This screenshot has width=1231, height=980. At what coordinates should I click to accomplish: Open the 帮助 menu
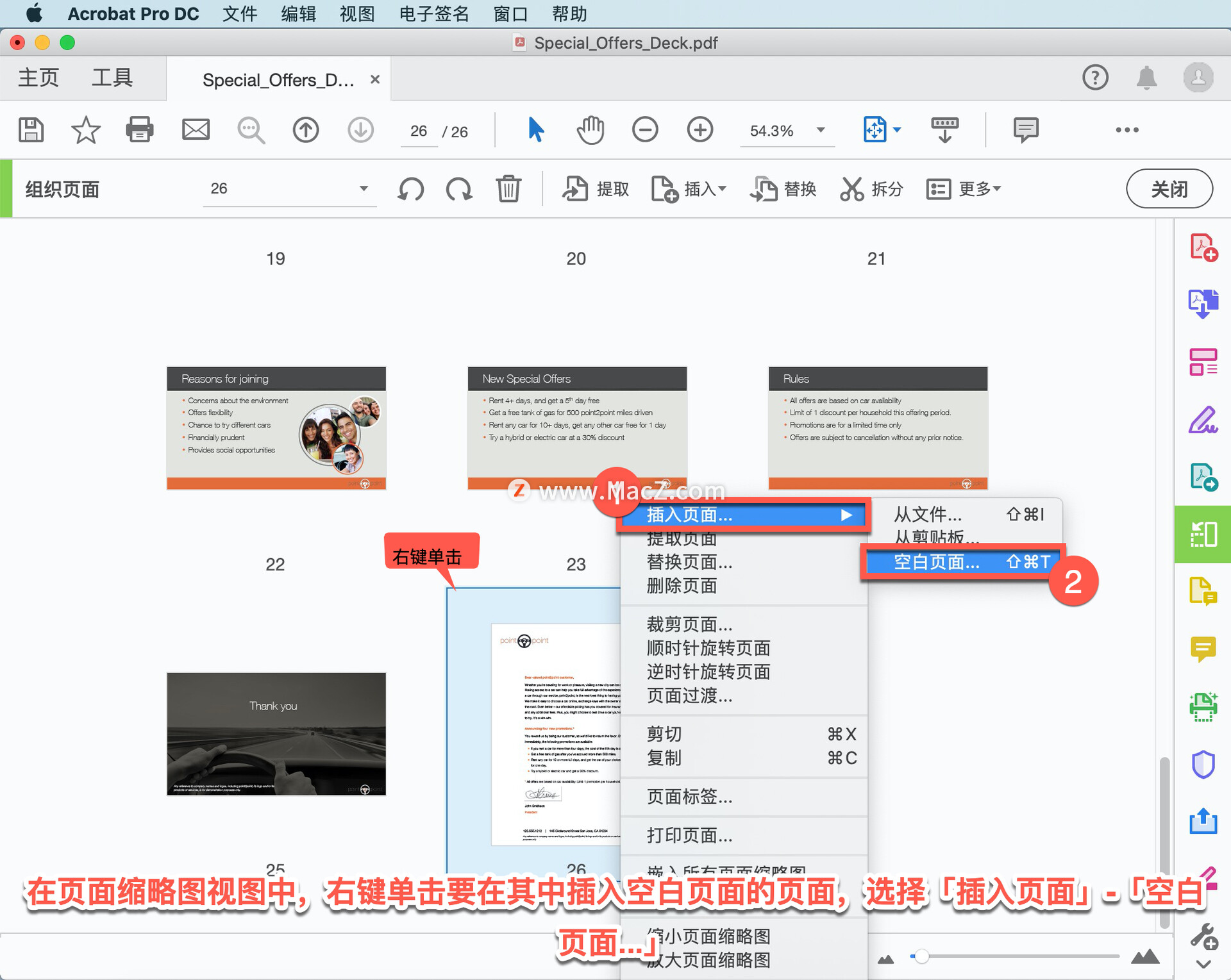click(x=569, y=13)
